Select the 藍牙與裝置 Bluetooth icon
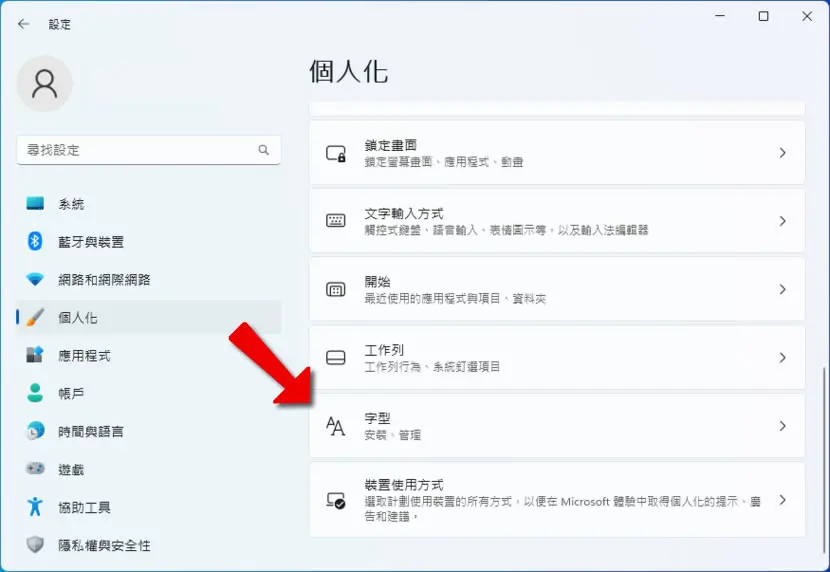Image resolution: width=830 pixels, height=572 pixels. click(35, 241)
